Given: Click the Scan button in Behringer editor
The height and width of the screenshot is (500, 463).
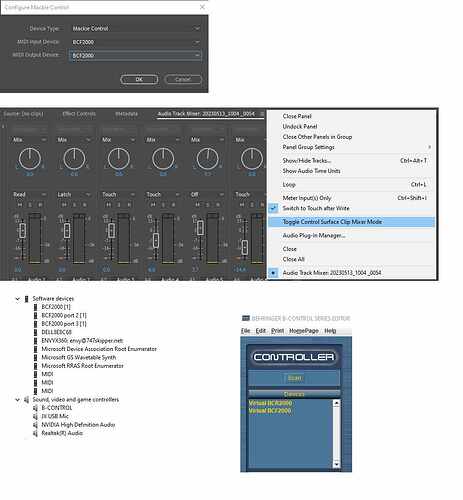Looking at the screenshot, I should coord(294,378).
